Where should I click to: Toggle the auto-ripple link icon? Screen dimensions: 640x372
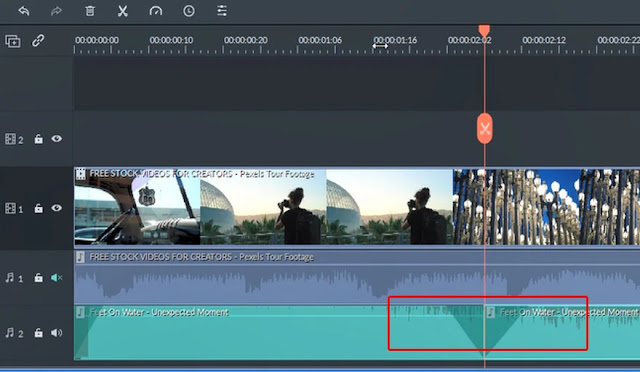coord(38,41)
